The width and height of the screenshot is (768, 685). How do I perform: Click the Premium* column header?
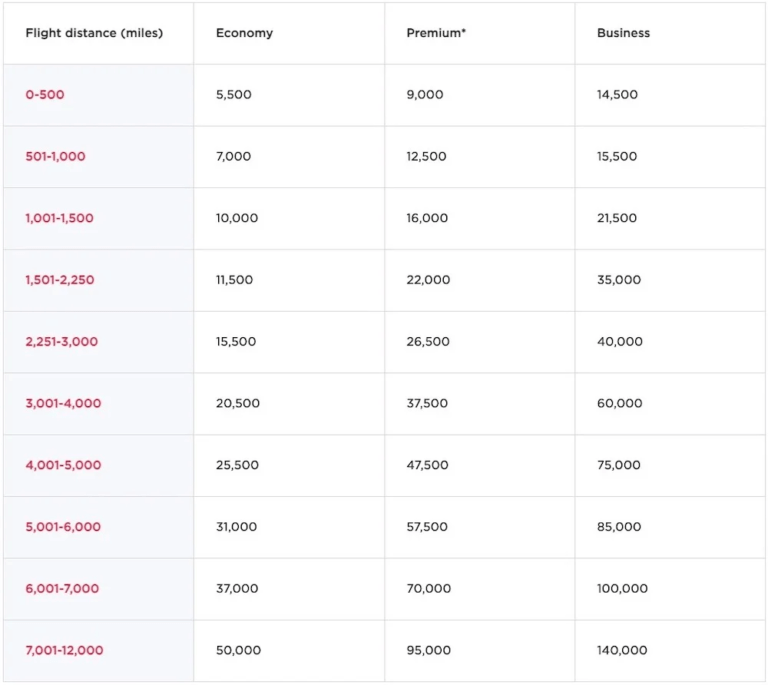coord(436,33)
